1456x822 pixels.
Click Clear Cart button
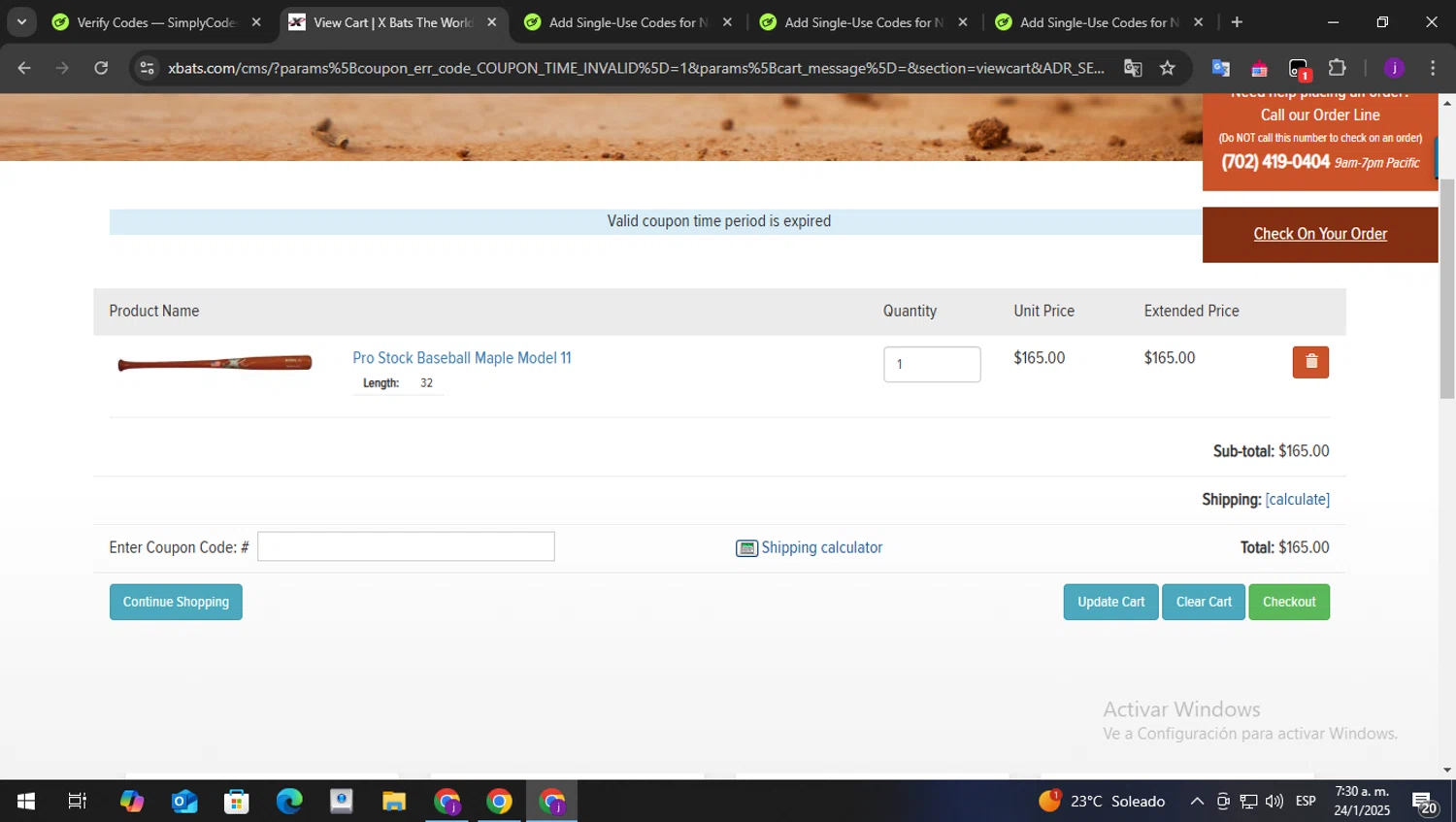1204,602
